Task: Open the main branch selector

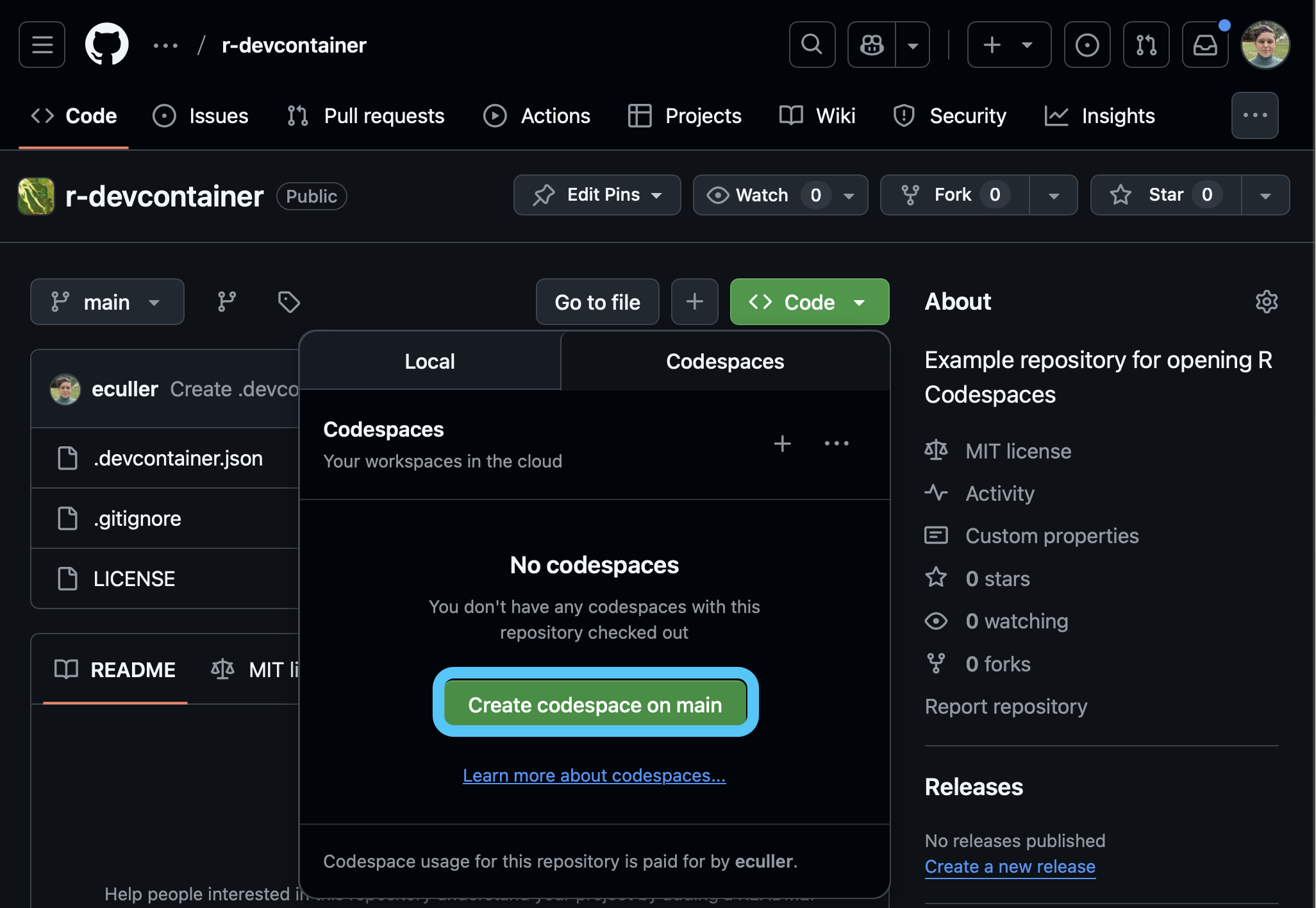Action: click(107, 302)
